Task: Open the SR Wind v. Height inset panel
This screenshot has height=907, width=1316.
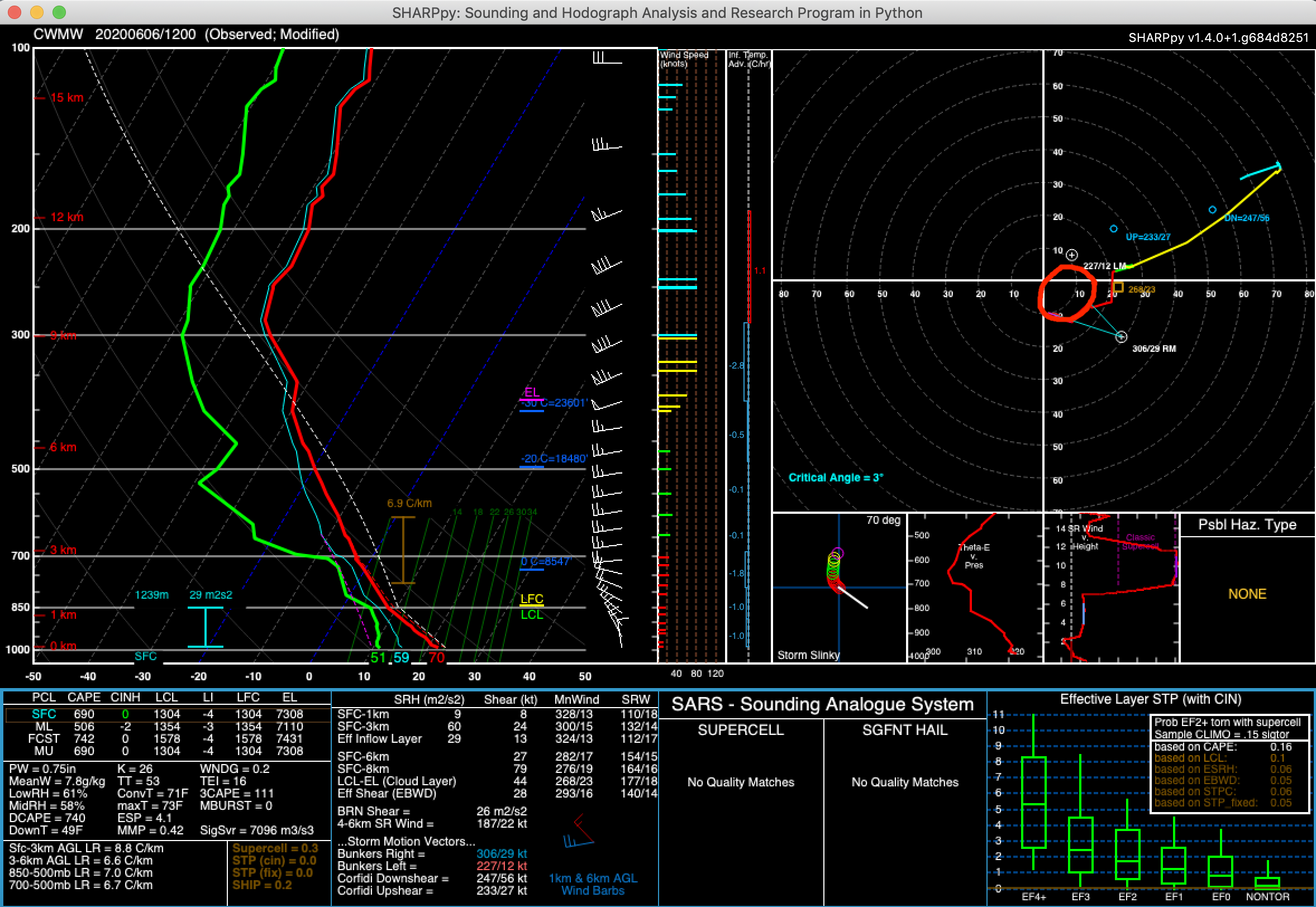Action: [x=1112, y=587]
